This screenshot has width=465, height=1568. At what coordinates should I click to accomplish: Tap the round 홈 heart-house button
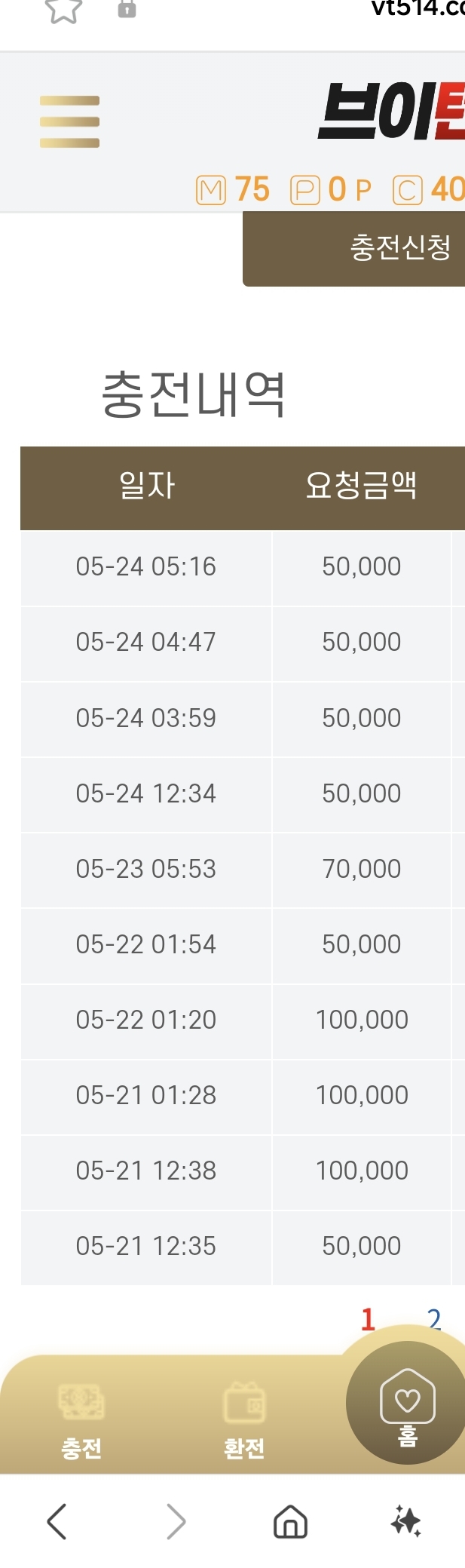pyautogui.click(x=407, y=1403)
